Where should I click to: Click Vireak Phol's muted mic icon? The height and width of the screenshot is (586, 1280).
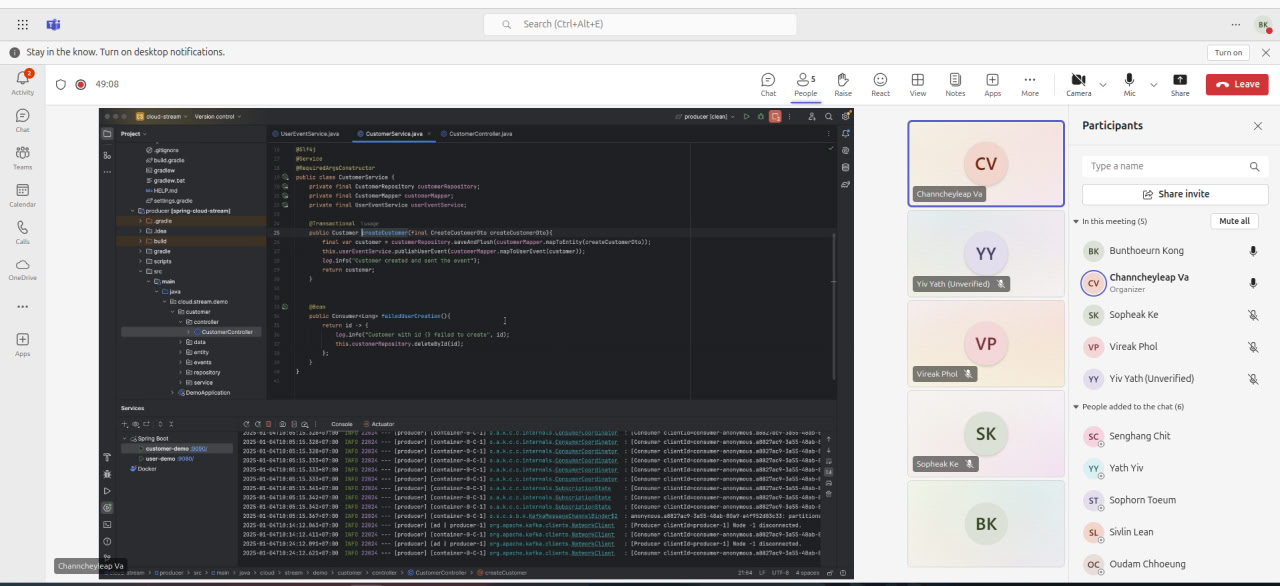tap(1253, 347)
